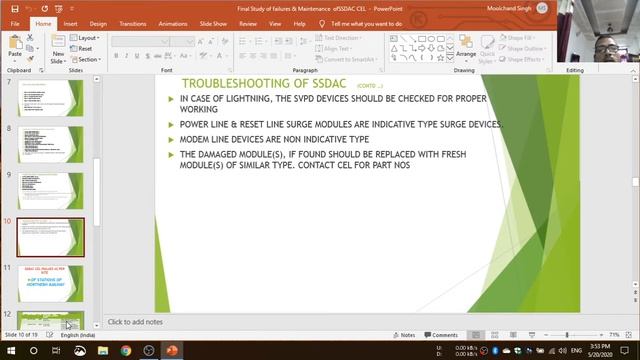Click the Tell me lightbulb icon
Viewport: 640px width, 360px height.
322,24
